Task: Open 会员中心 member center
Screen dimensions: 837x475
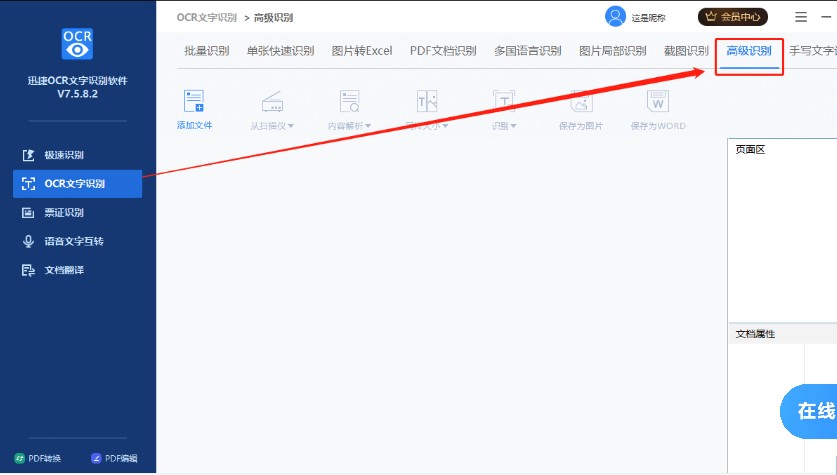Action: [x=733, y=17]
